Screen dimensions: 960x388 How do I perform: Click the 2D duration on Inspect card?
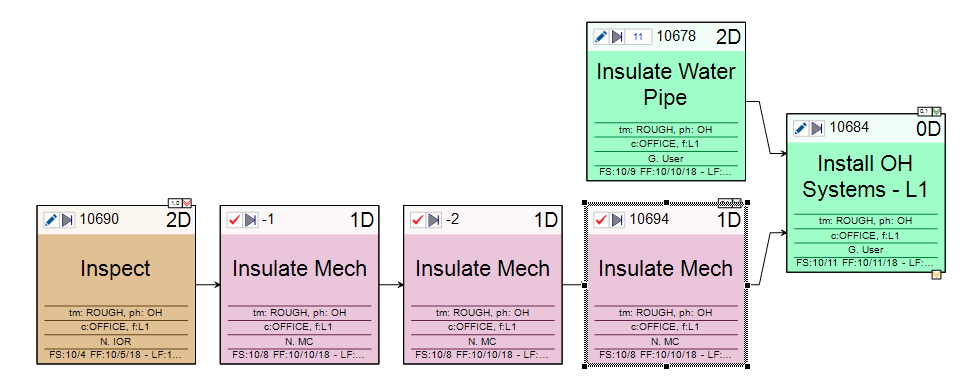point(178,220)
